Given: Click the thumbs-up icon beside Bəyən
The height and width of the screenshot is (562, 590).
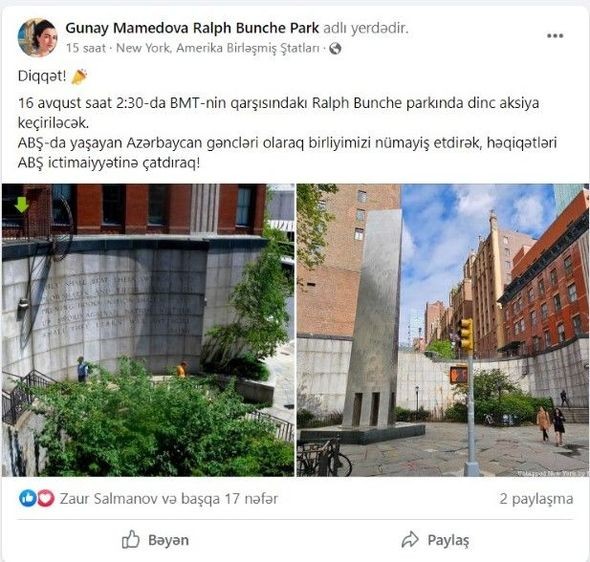Looking at the screenshot, I should 131,539.
